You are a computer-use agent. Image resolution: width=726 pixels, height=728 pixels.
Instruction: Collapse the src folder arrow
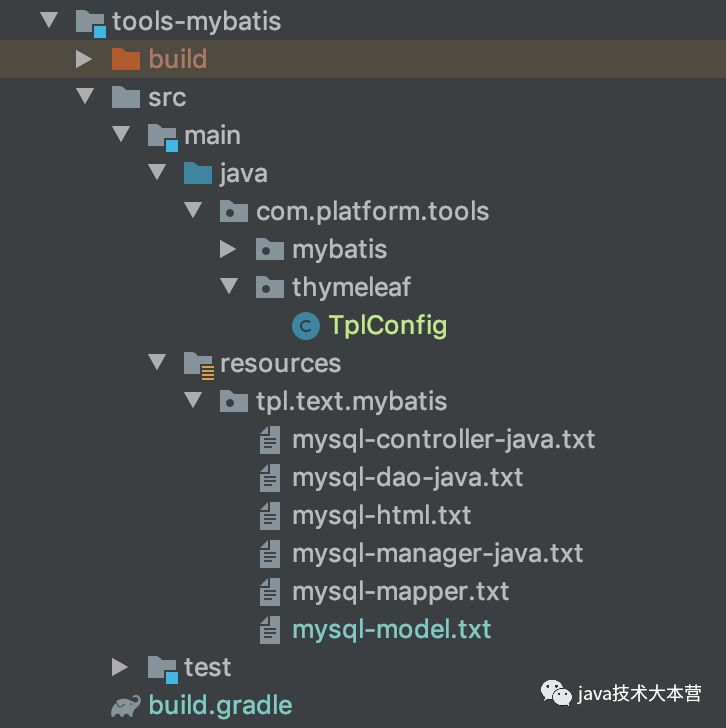click(85, 96)
